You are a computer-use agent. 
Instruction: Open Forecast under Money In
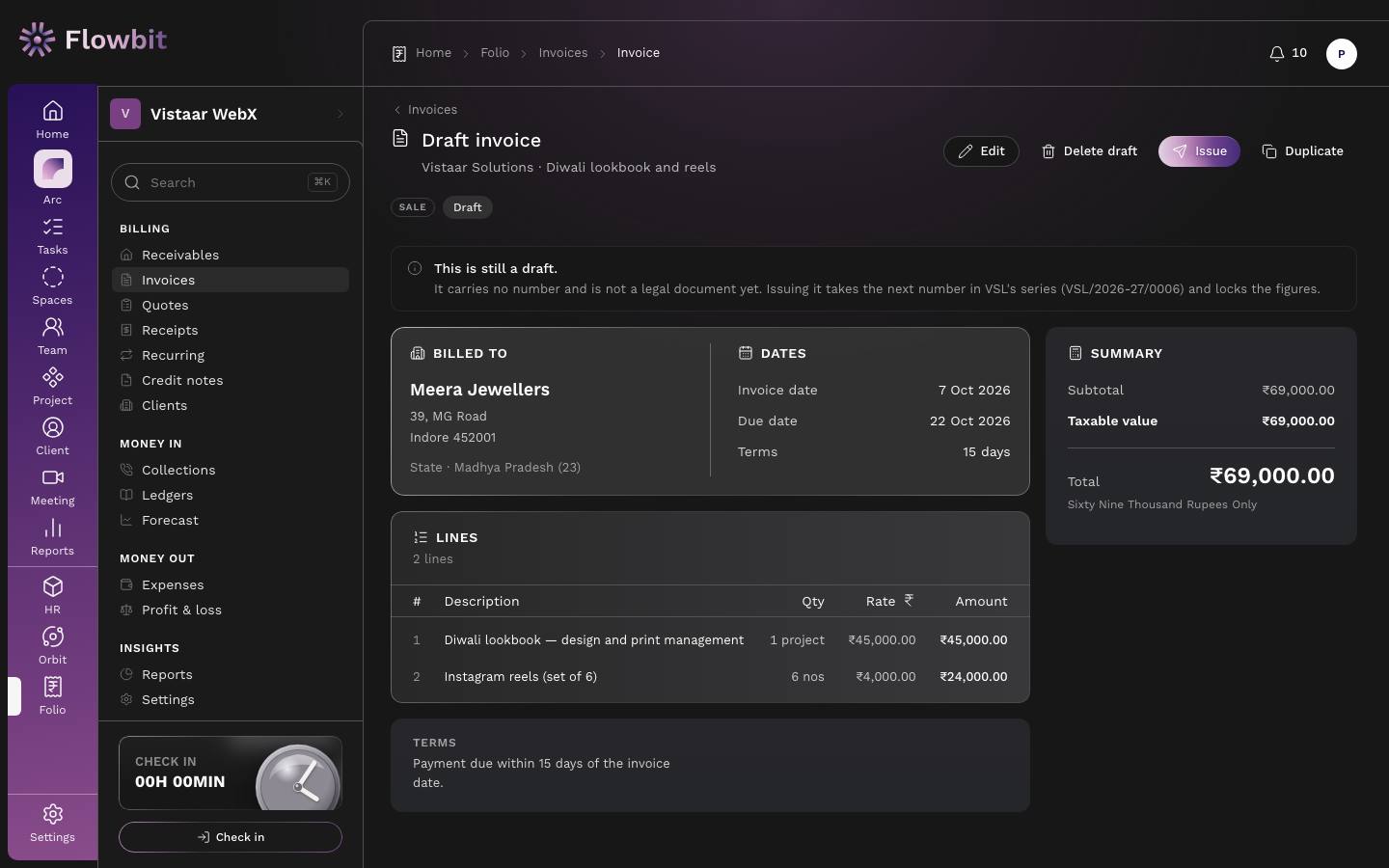(x=230, y=520)
